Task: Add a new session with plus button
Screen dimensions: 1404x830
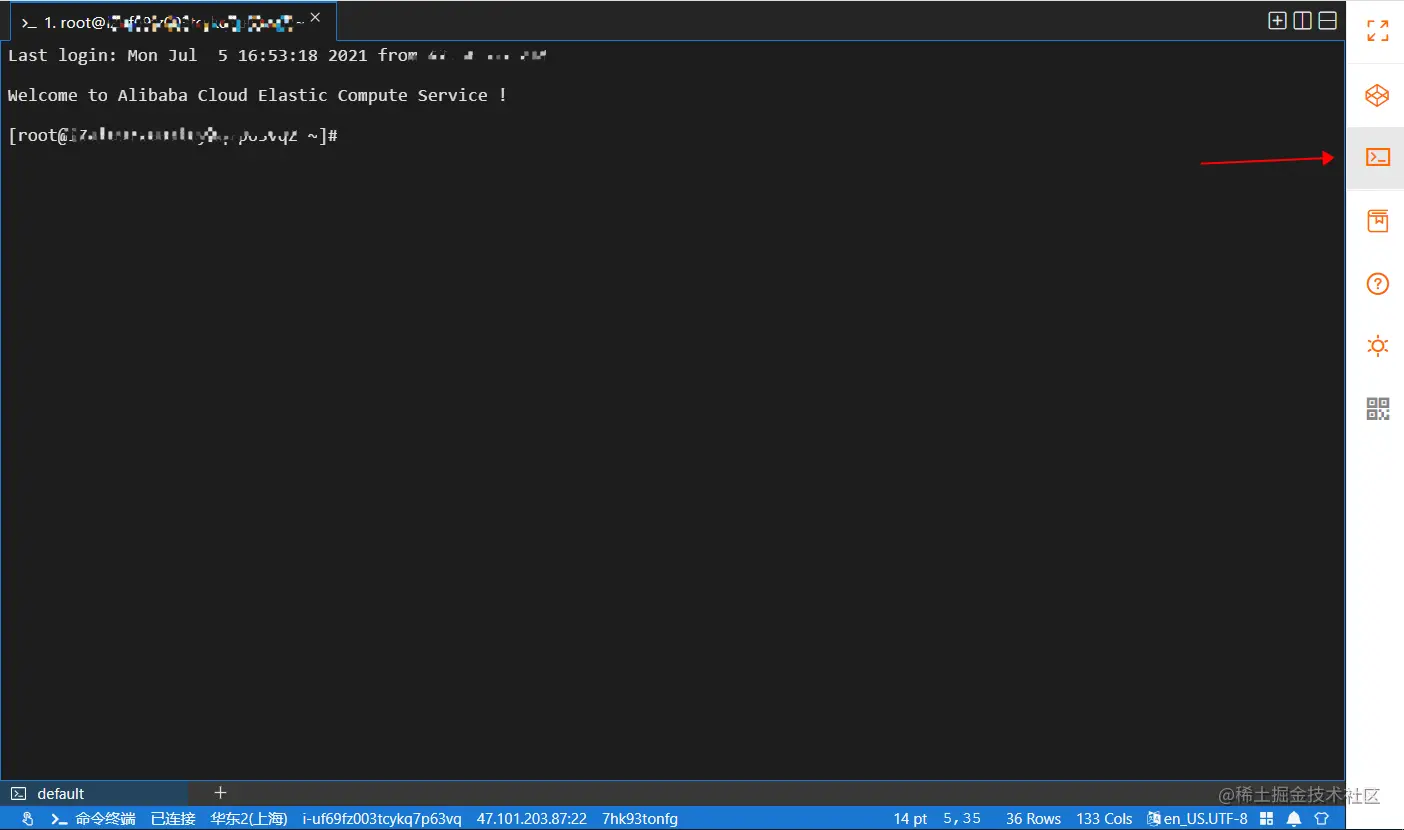Action: (221, 793)
